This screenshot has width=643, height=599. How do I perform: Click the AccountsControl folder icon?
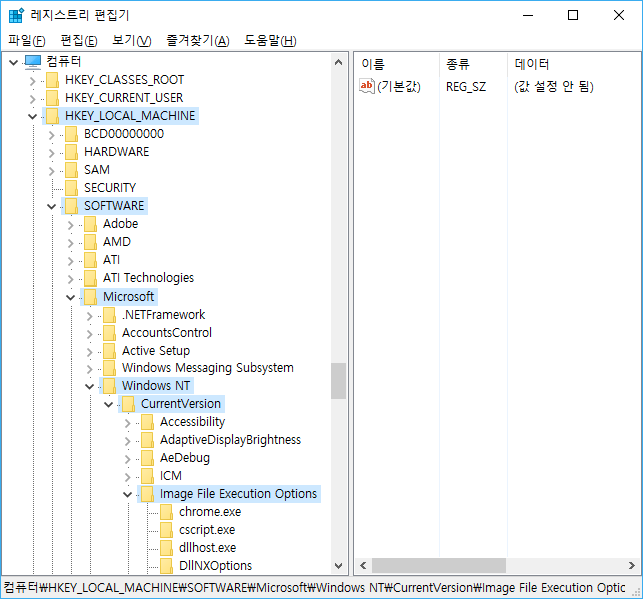[109, 333]
